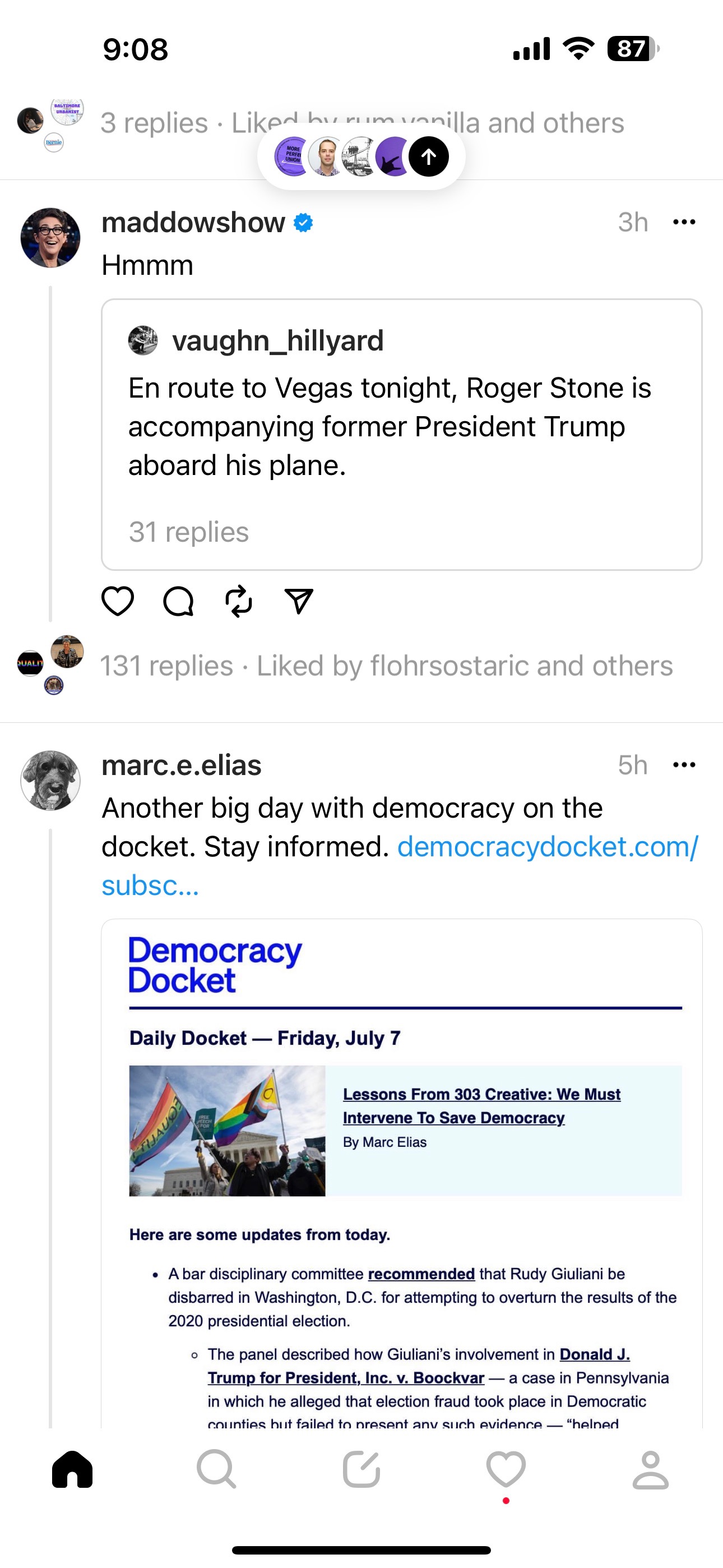The width and height of the screenshot is (723, 1568).
Task: Tap compose new thread icon
Action: (361, 1469)
